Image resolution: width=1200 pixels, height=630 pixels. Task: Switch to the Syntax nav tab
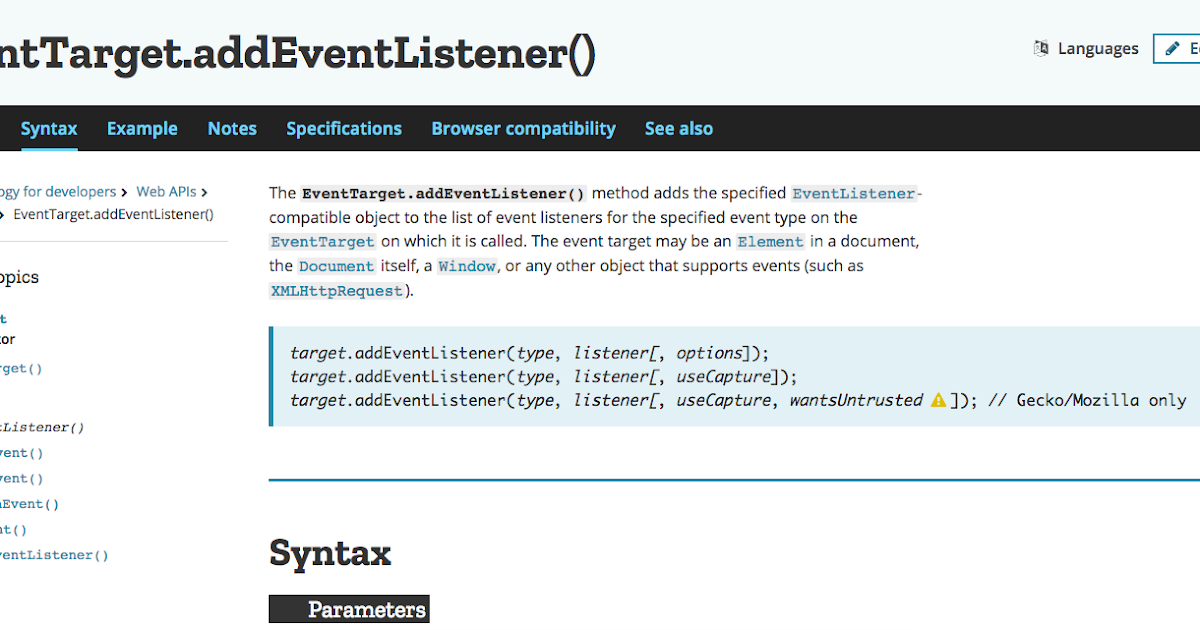point(48,128)
